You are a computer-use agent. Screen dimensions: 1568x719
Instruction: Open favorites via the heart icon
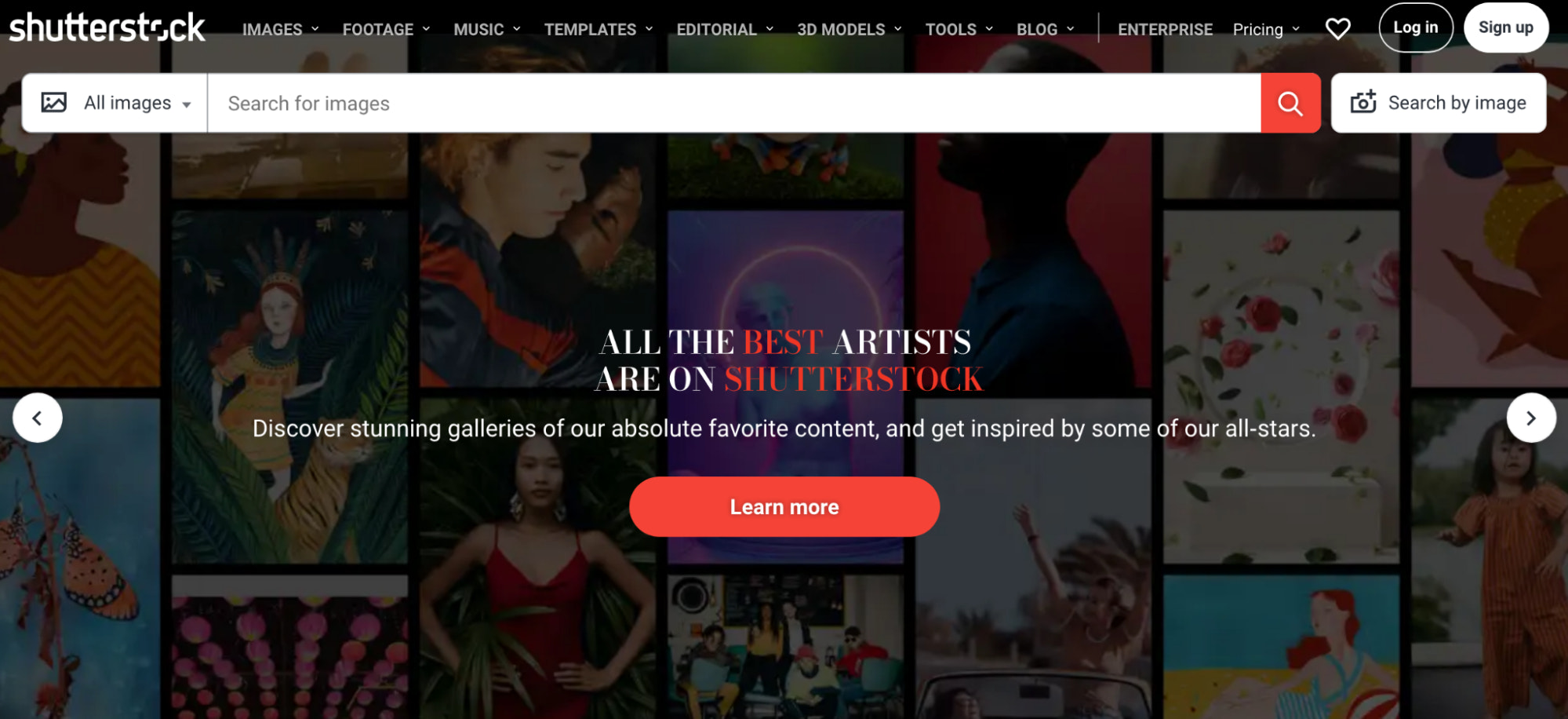1337,28
